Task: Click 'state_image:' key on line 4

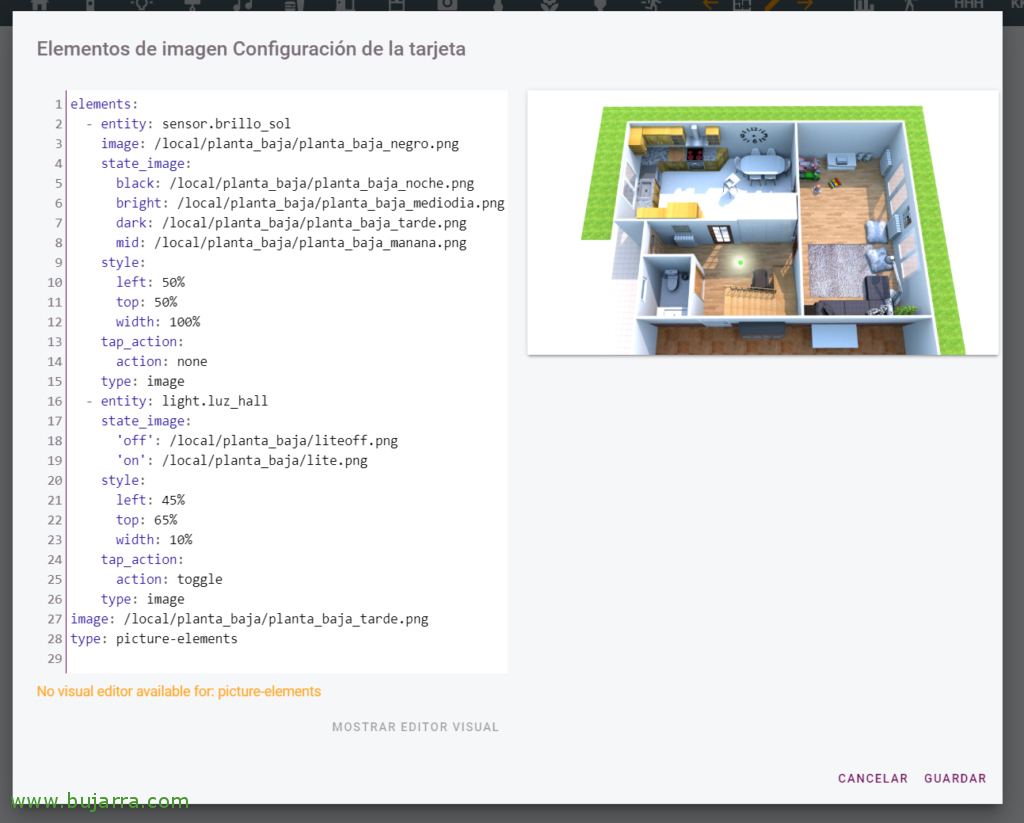Action: click(146, 163)
